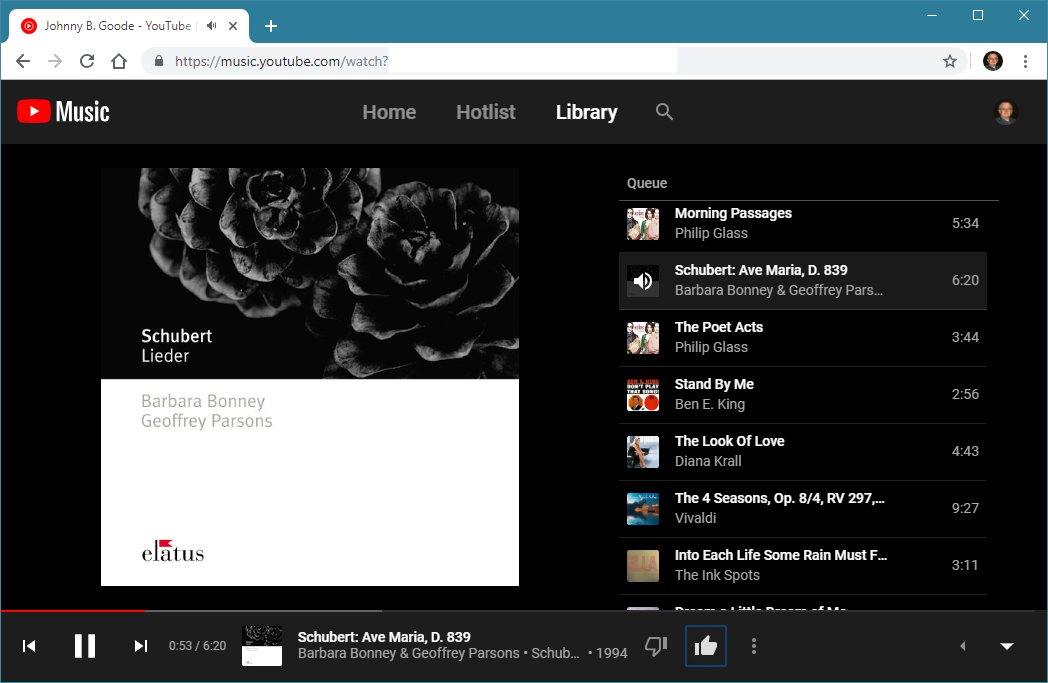The width and height of the screenshot is (1048, 683).
Task: Click the Ink Spots album thumbnail
Action: point(643,565)
